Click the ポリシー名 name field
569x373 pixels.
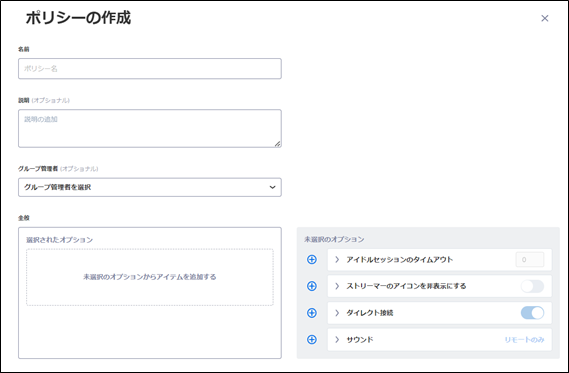pyautogui.click(x=150, y=69)
